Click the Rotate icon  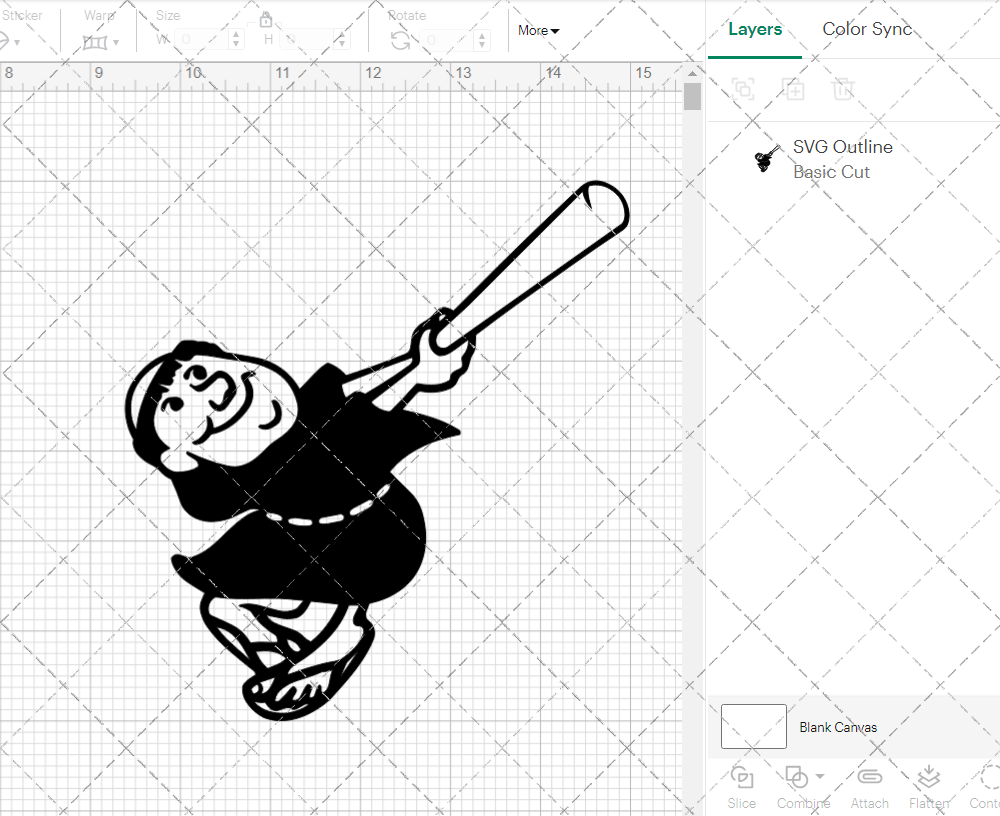click(401, 40)
